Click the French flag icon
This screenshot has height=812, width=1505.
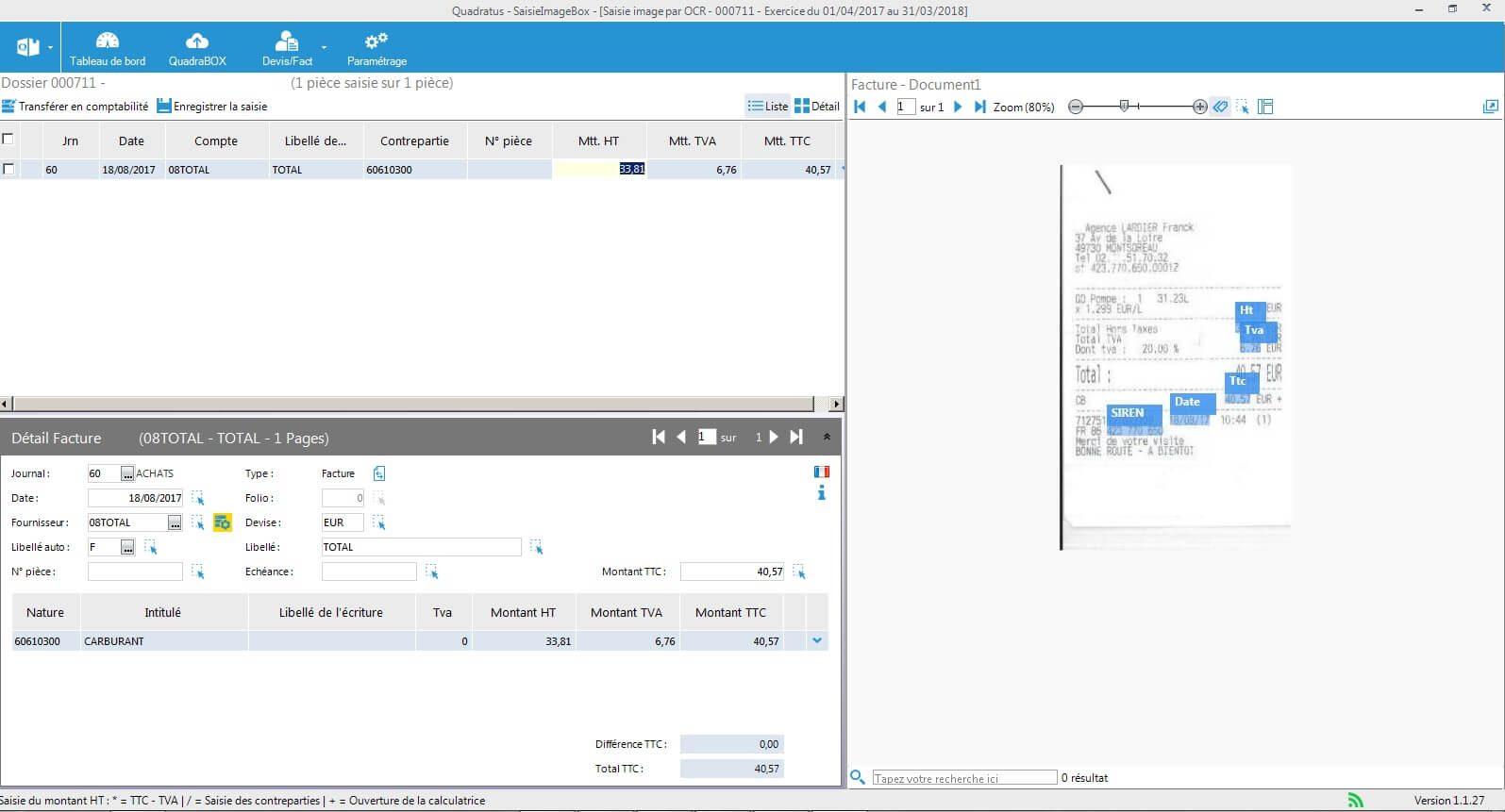click(x=821, y=472)
